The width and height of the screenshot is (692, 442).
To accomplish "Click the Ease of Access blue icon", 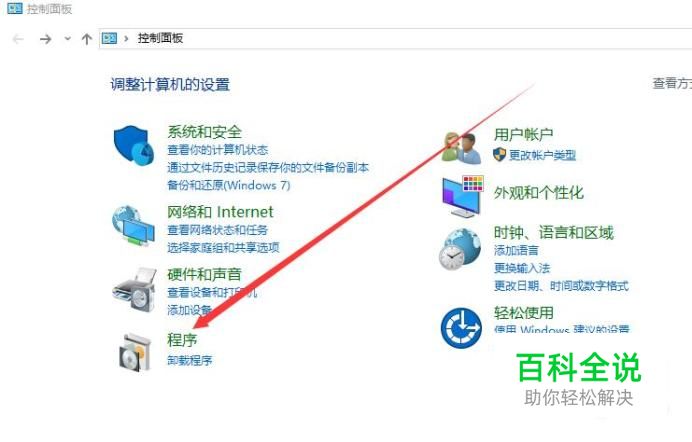I will [461, 328].
